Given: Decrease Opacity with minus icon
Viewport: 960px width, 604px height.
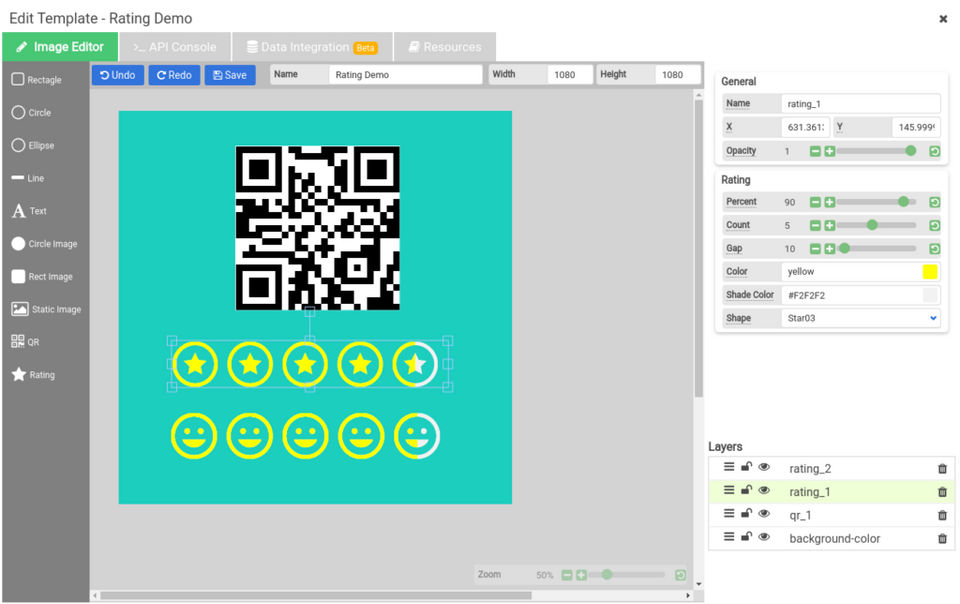Looking at the screenshot, I should click(815, 151).
